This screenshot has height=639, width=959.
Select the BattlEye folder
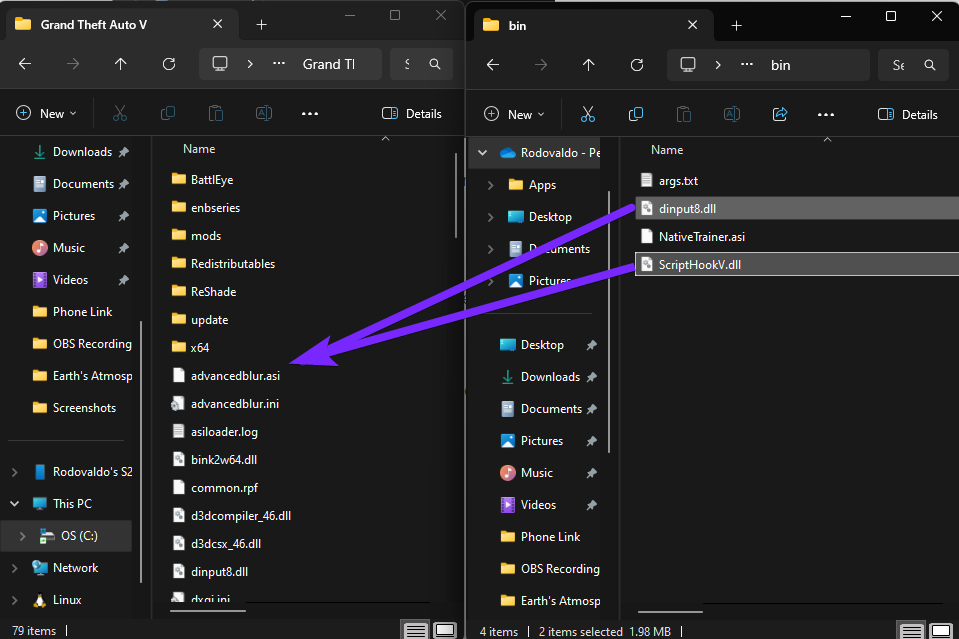[202, 180]
